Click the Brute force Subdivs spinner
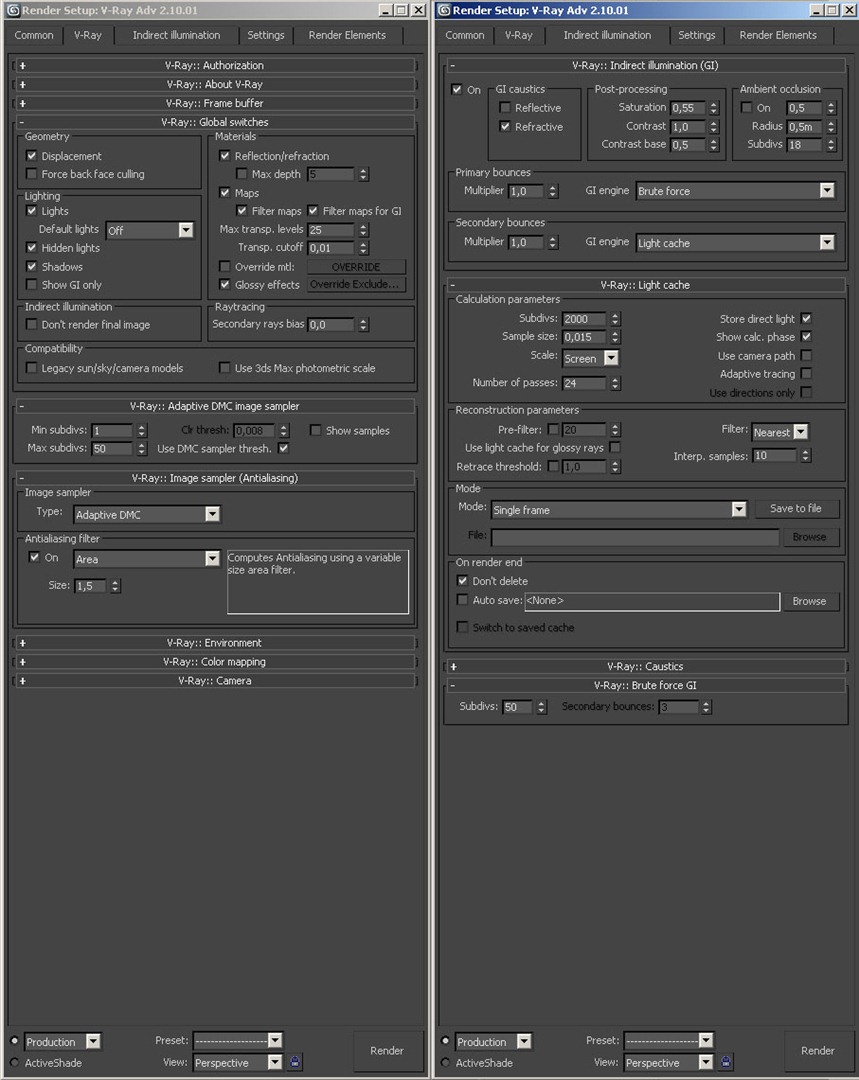 542,707
